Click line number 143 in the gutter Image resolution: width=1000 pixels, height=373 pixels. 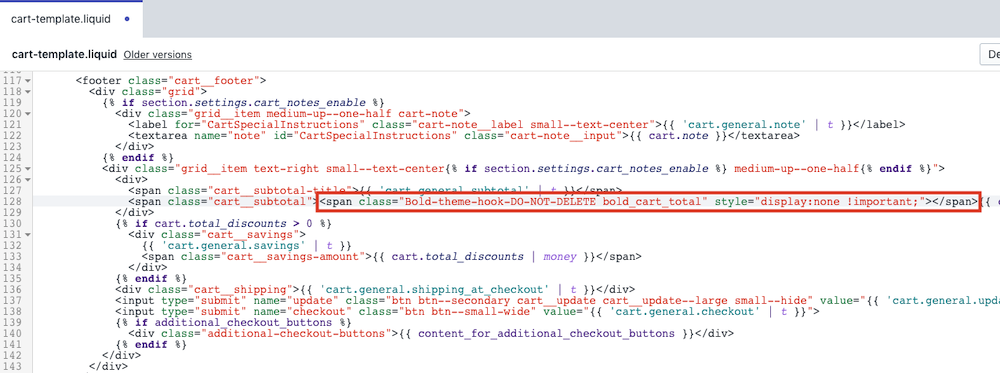tap(12, 367)
